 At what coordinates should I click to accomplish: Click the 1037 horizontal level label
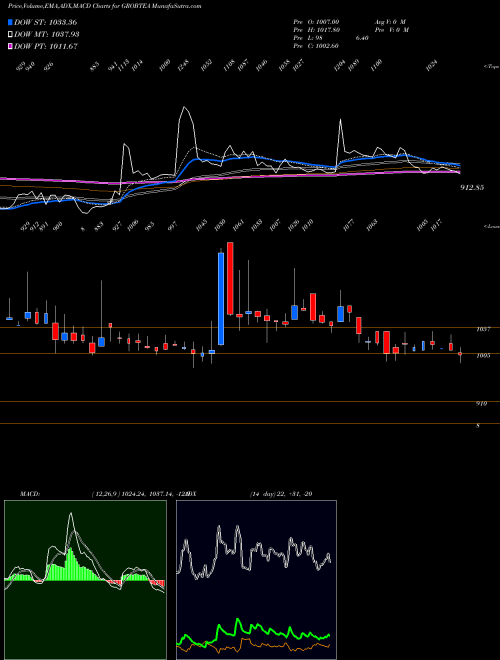click(483, 330)
